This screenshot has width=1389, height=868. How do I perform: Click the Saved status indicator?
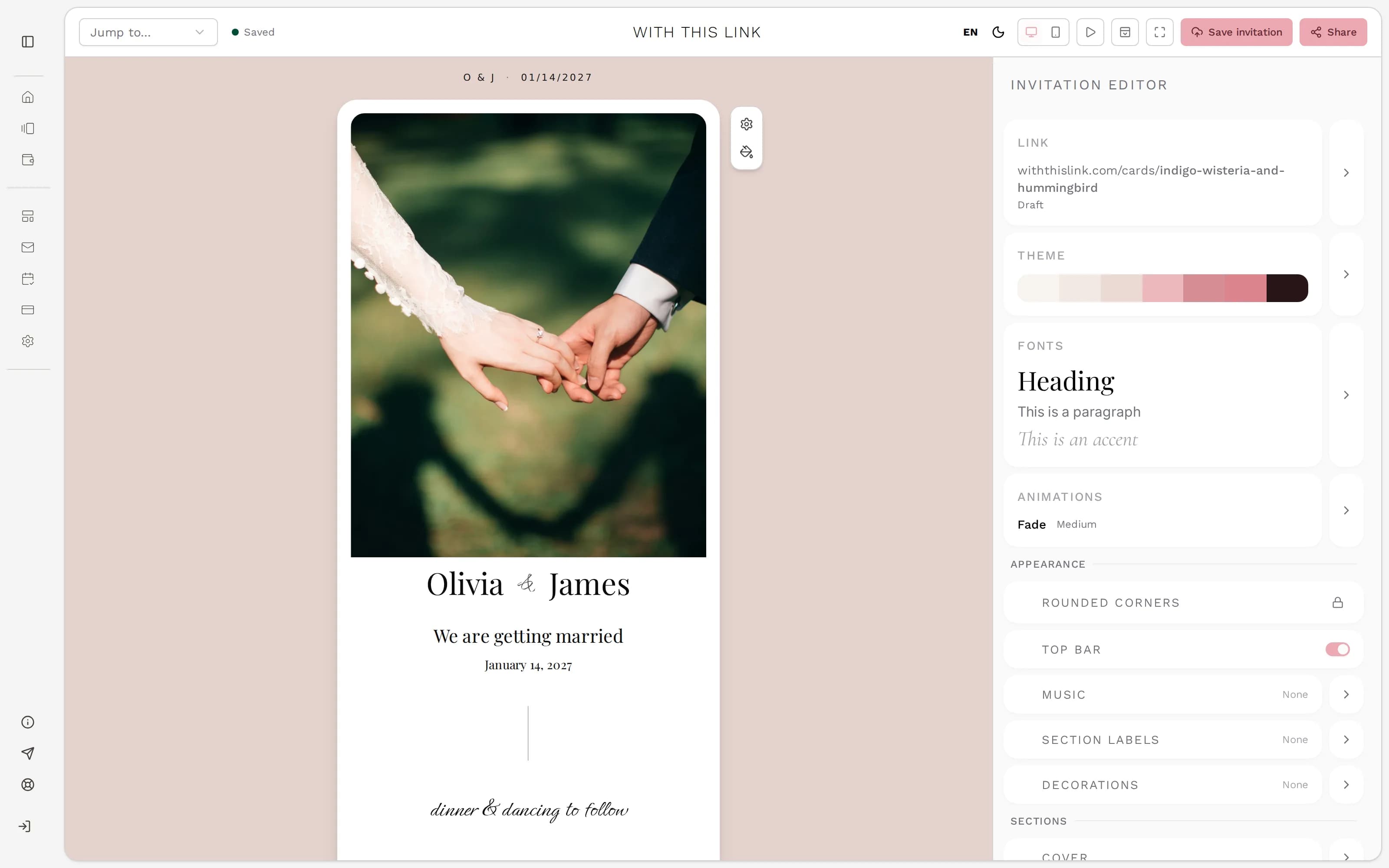point(253,32)
